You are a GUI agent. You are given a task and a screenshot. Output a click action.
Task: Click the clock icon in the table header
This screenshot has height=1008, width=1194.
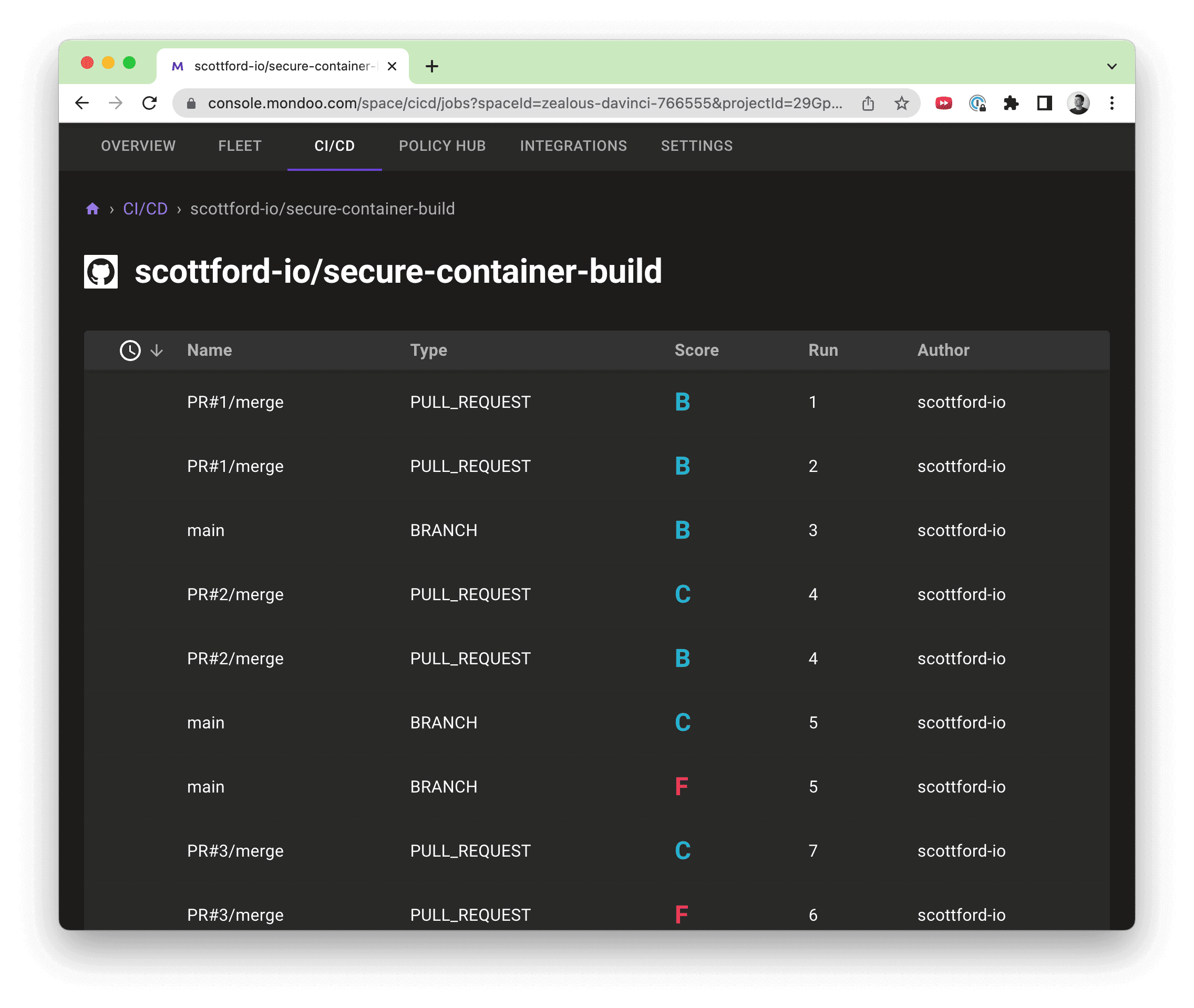(x=130, y=351)
